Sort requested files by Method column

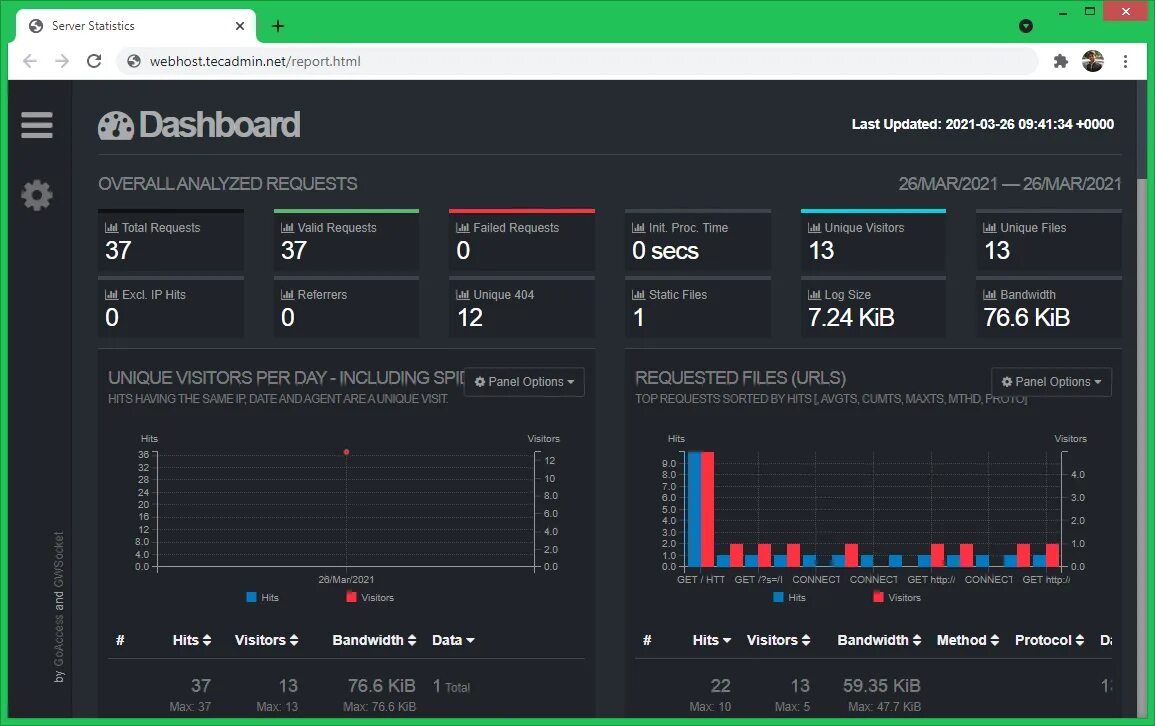click(x=968, y=640)
